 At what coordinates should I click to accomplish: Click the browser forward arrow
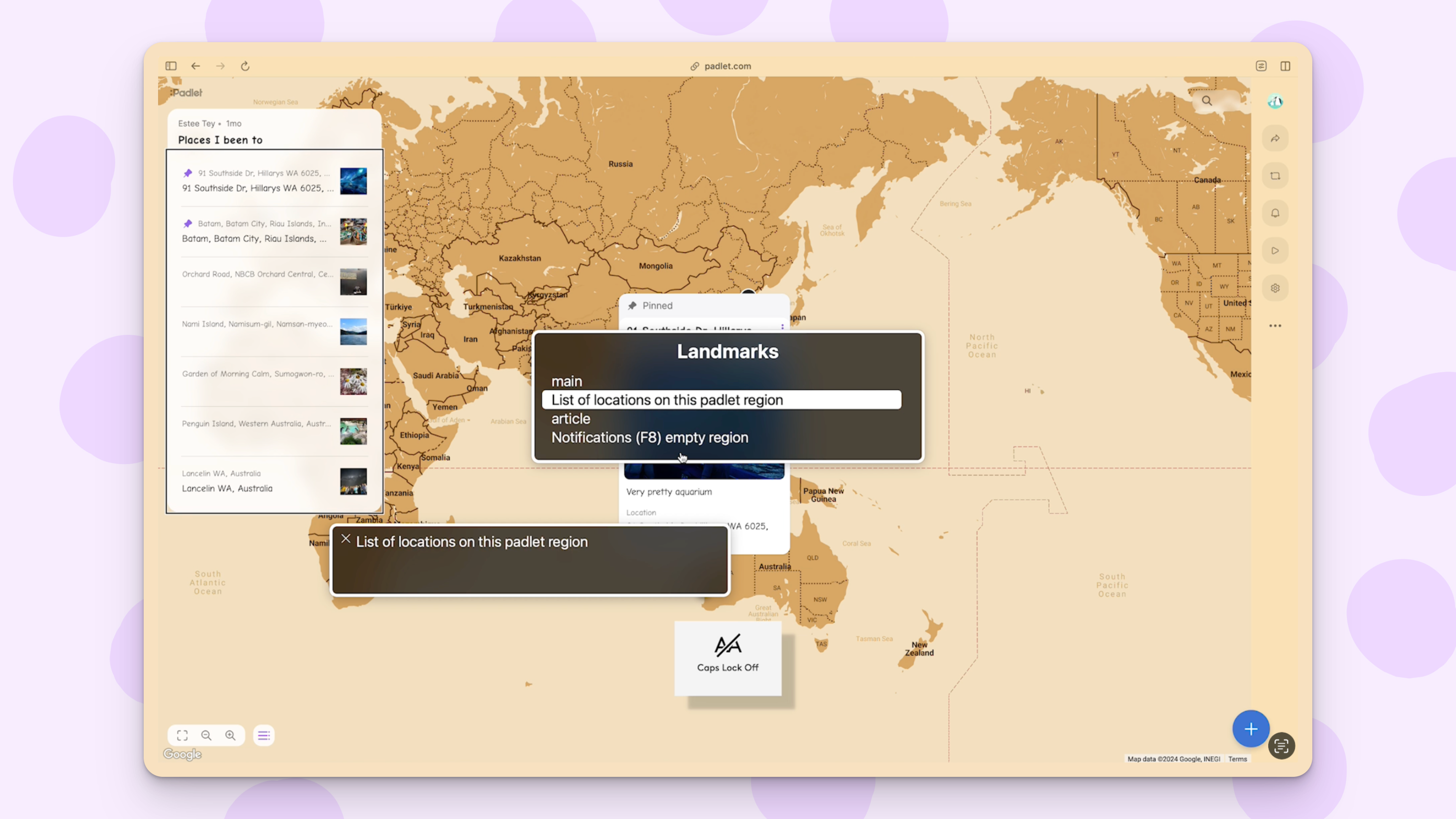(220, 66)
